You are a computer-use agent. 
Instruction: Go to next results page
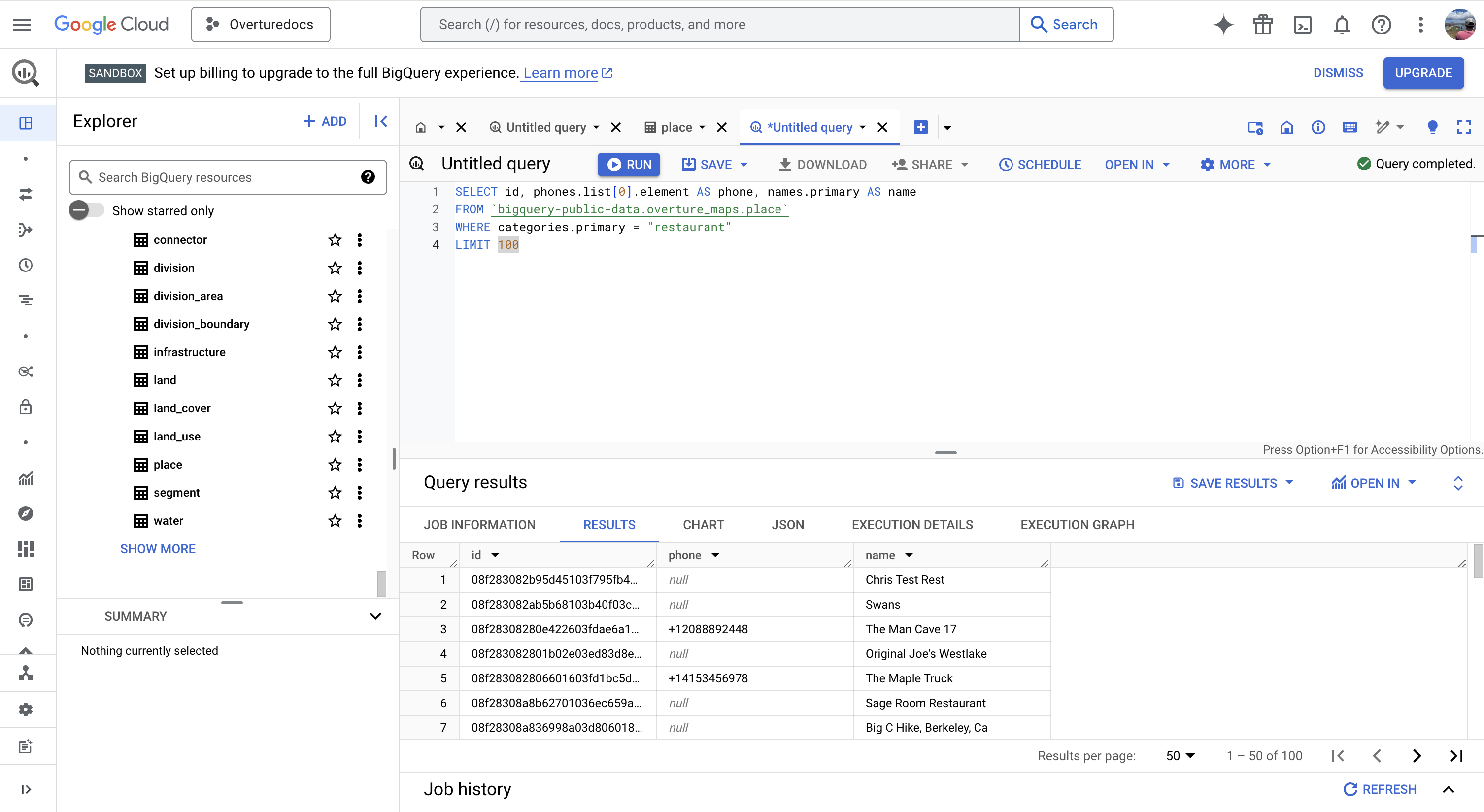1417,755
